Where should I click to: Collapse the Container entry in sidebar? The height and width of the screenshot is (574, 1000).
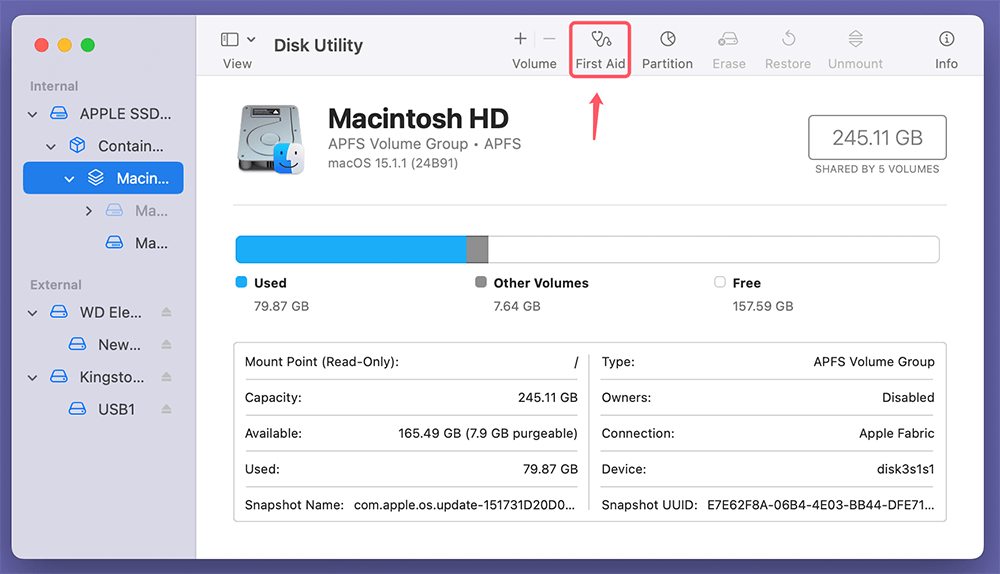click(52, 147)
